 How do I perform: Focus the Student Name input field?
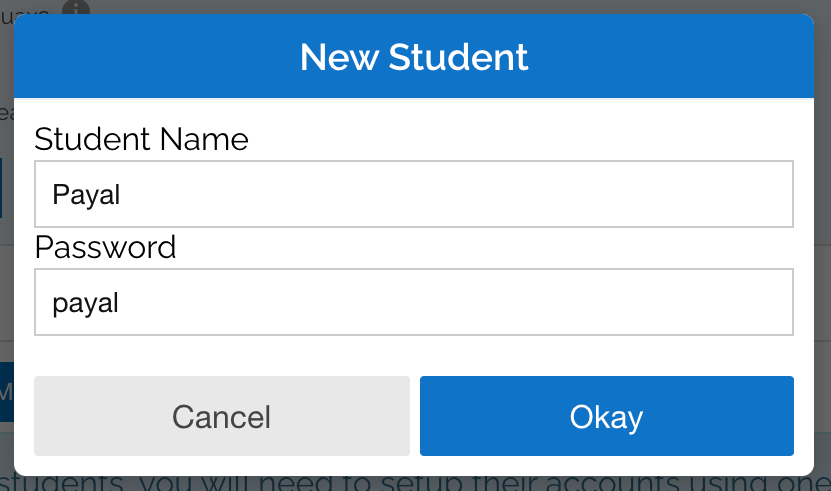pyautogui.click(x=414, y=194)
